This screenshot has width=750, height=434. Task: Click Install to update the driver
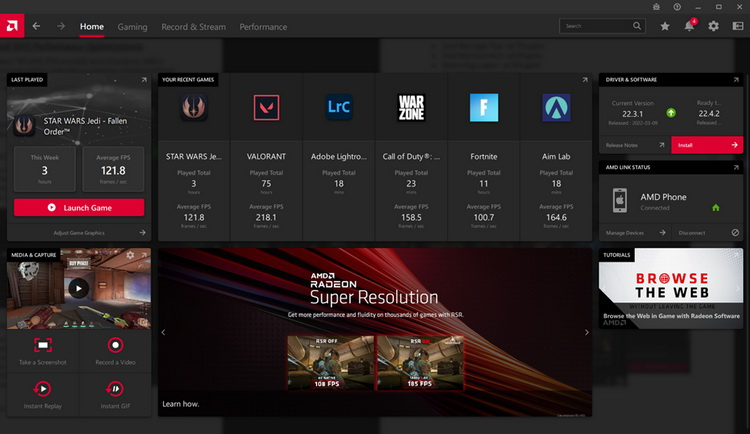pos(706,145)
